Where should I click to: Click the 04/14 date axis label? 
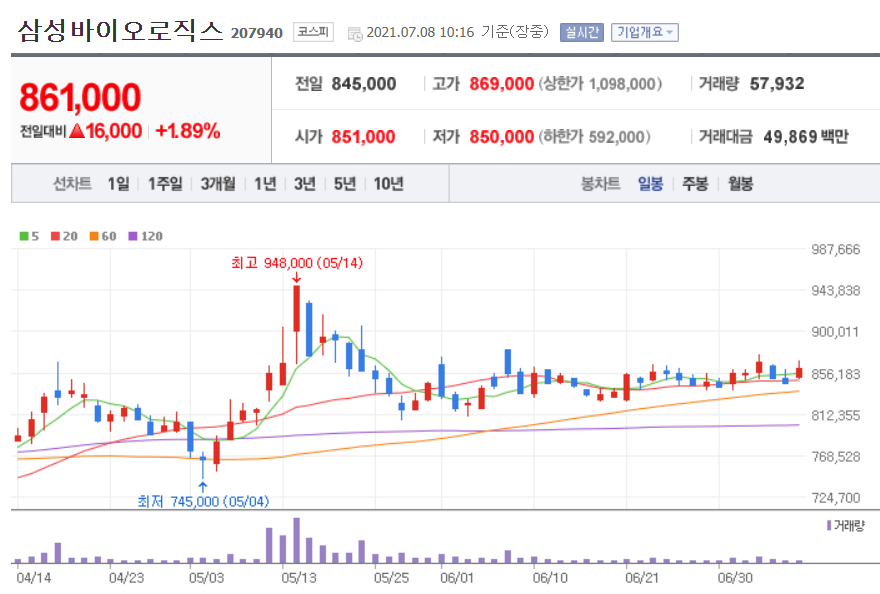pos(34,578)
